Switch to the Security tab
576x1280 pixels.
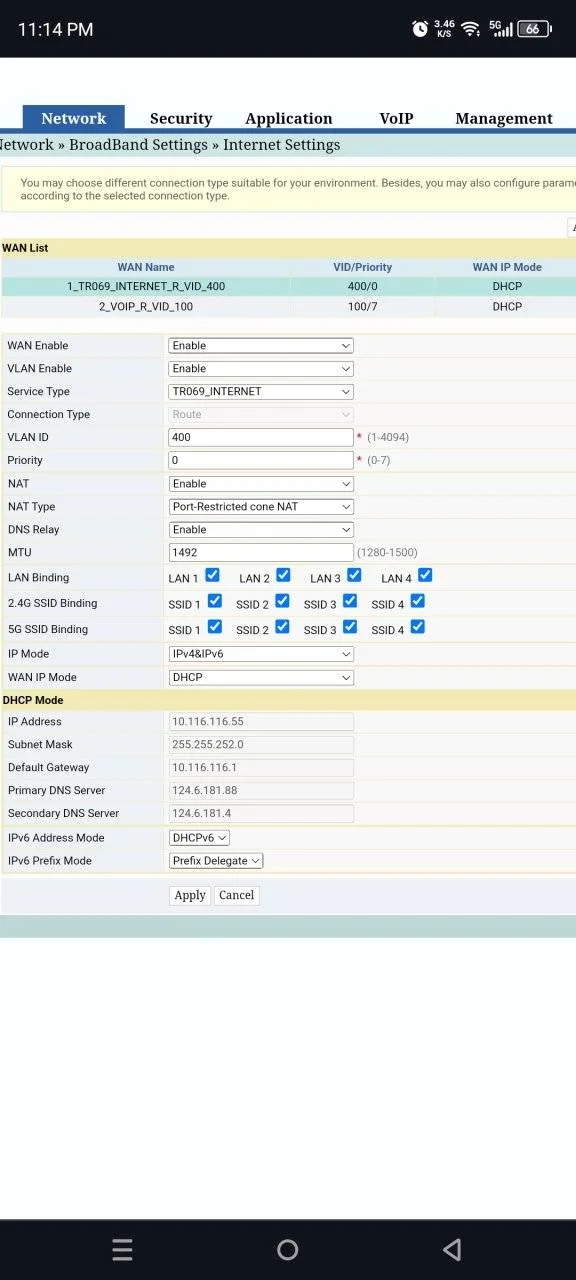click(x=181, y=118)
